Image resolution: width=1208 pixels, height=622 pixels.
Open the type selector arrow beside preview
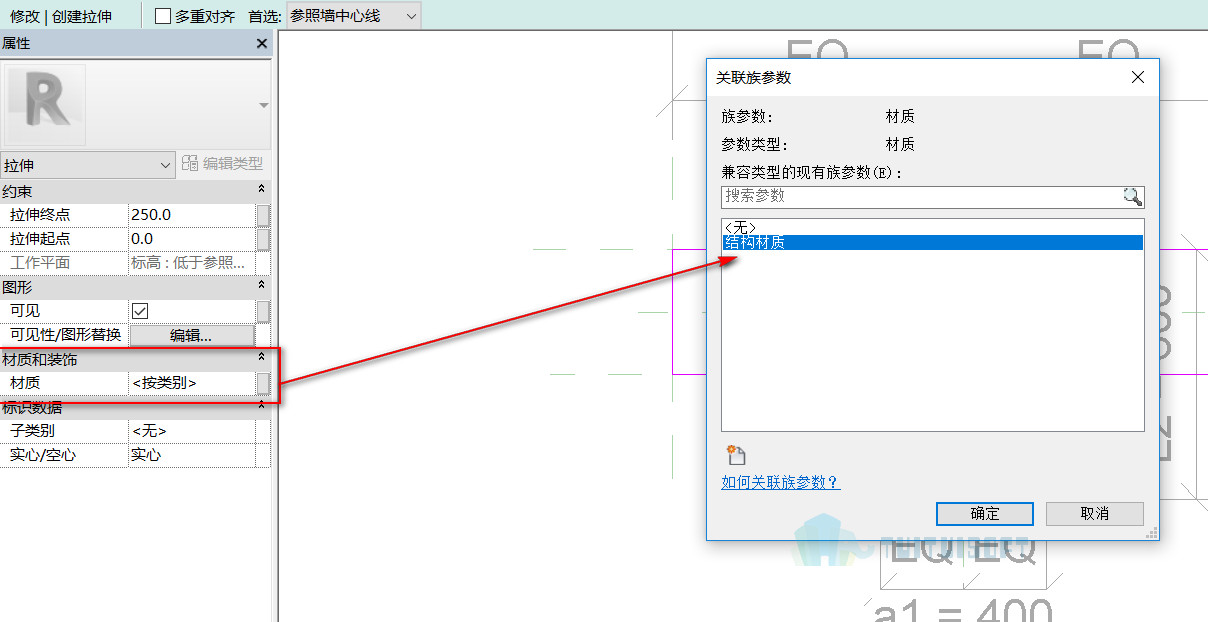tap(263, 106)
